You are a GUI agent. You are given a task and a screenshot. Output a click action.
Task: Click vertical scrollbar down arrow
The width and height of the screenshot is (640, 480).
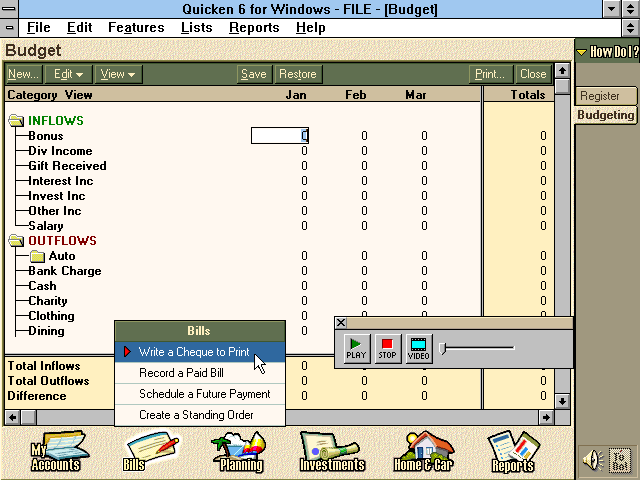(x=562, y=401)
